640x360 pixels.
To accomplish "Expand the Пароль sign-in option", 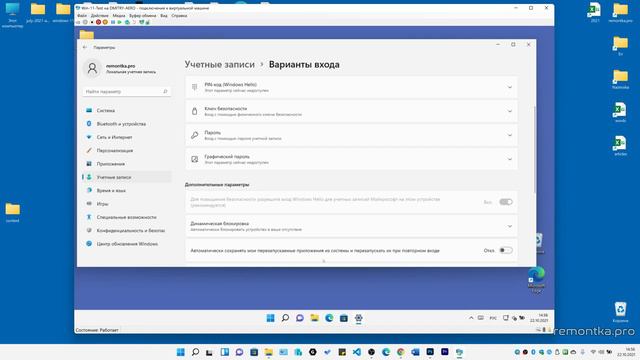I will click(351, 135).
